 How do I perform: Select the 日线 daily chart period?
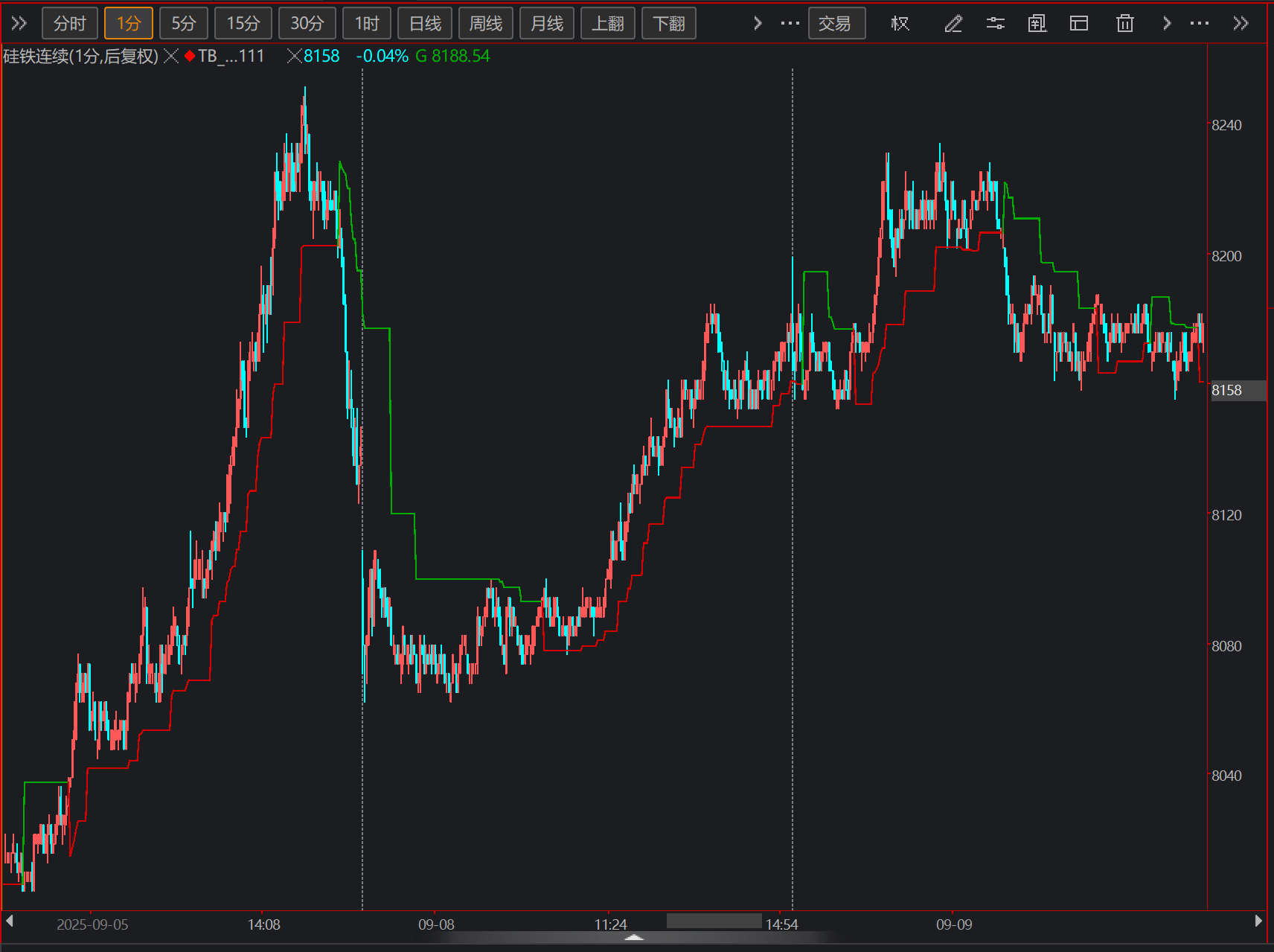pyautogui.click(x=425, y=24)
